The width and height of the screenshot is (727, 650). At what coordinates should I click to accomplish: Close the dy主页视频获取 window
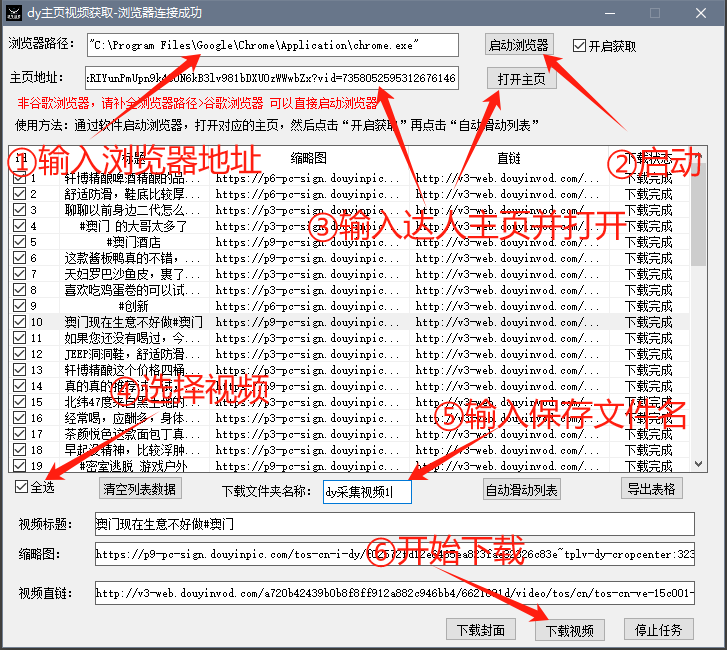702,13
